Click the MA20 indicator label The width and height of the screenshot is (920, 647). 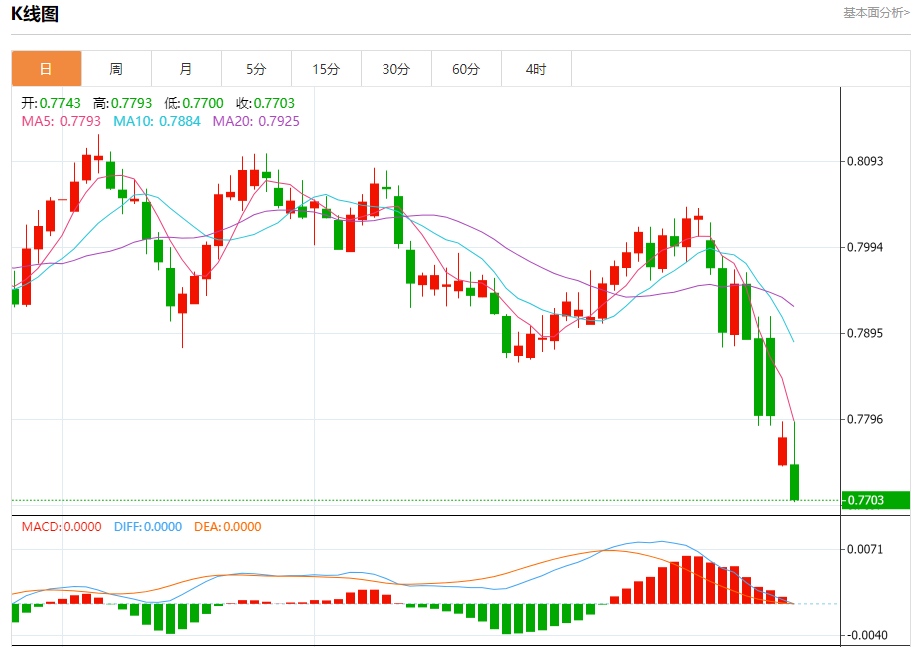255,121
